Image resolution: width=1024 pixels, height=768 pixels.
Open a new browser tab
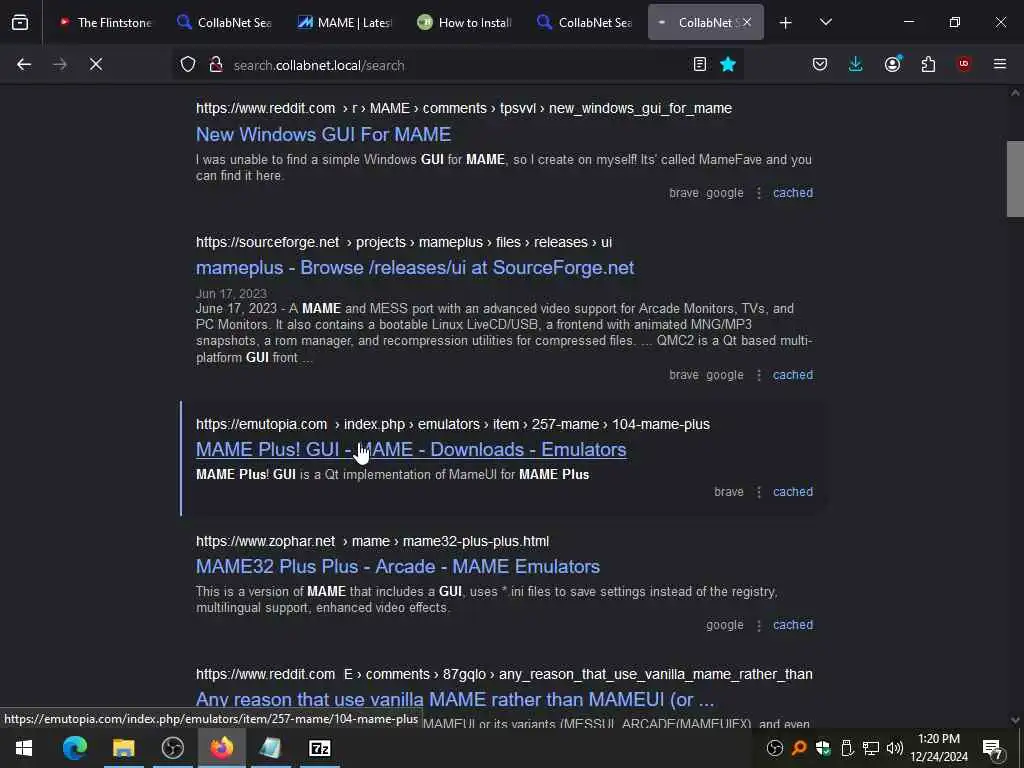[786, 23]
